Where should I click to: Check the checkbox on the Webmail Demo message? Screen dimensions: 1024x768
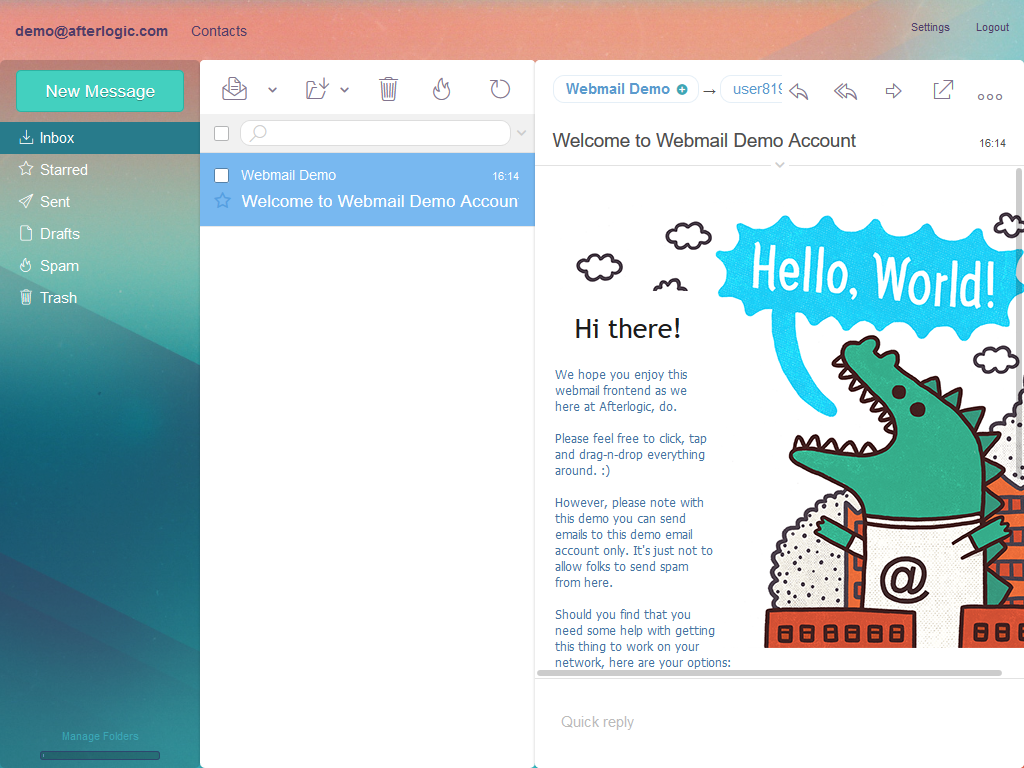tap(221, 175)
